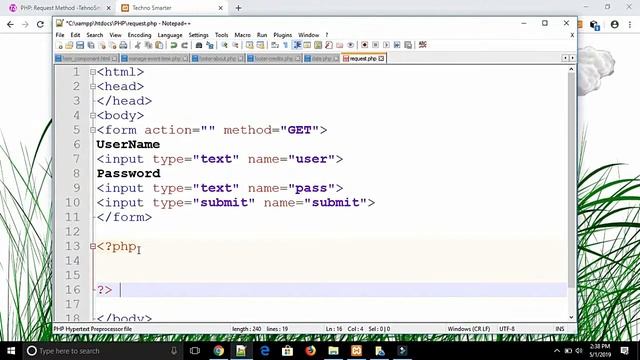This screenshot has height=360, width=640.
Task: Click the Paste clipboard icon
Action: (159, 45)
